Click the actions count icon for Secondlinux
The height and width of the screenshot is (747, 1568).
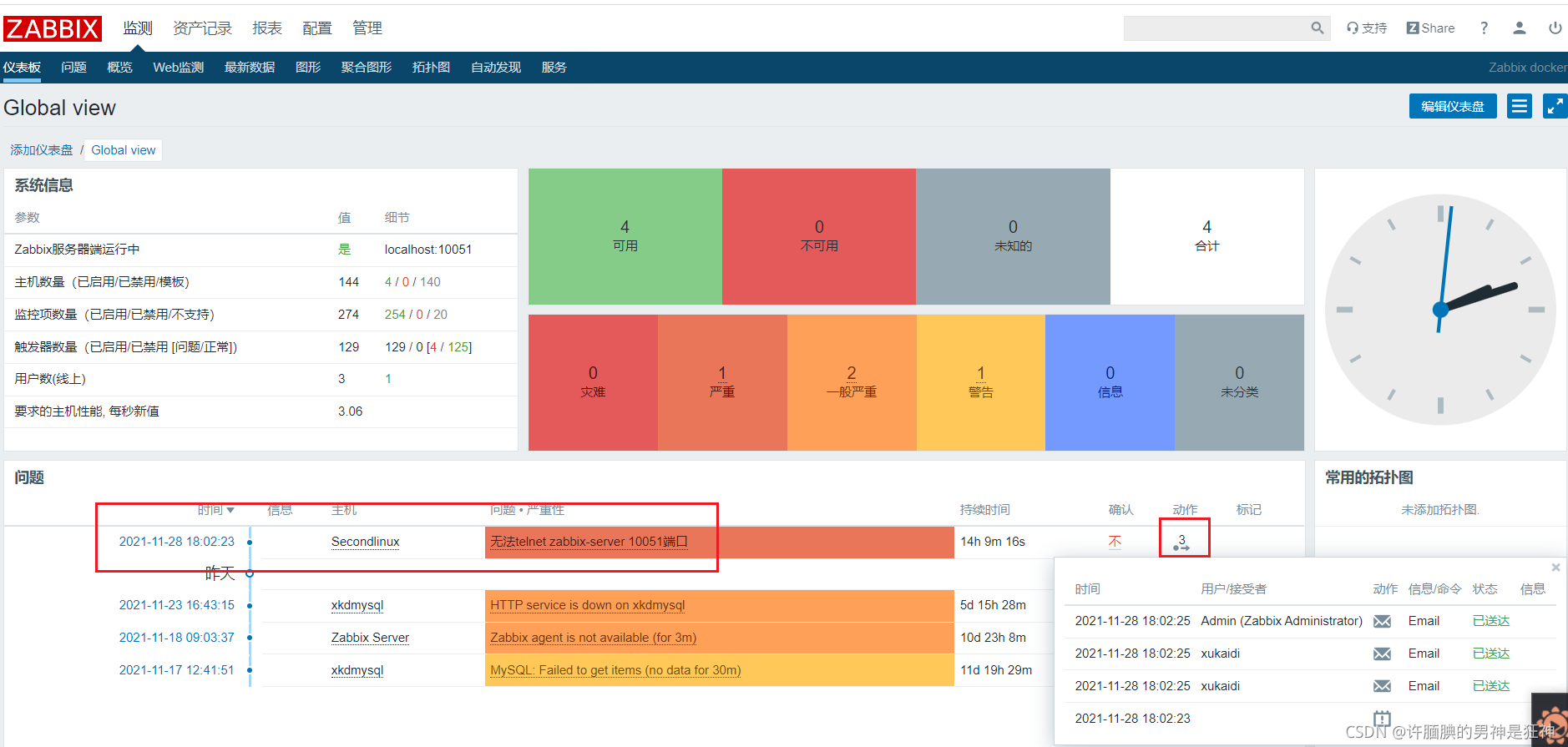tap(1181, 543)
